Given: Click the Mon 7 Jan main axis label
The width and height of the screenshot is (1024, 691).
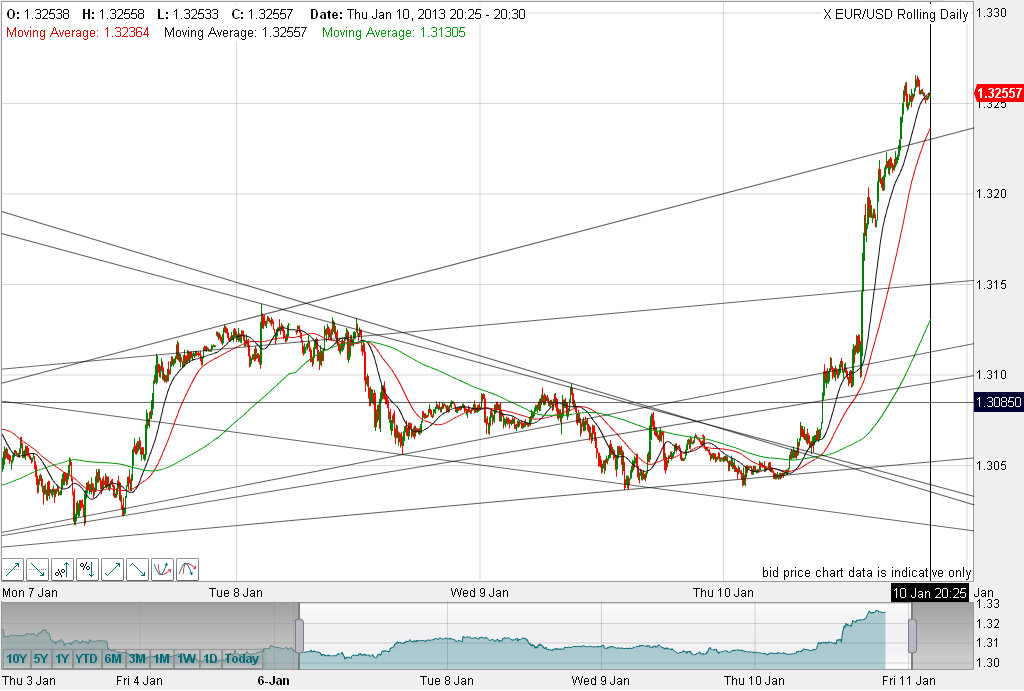Looking at the screenshot, I should (x=30, y=593).
